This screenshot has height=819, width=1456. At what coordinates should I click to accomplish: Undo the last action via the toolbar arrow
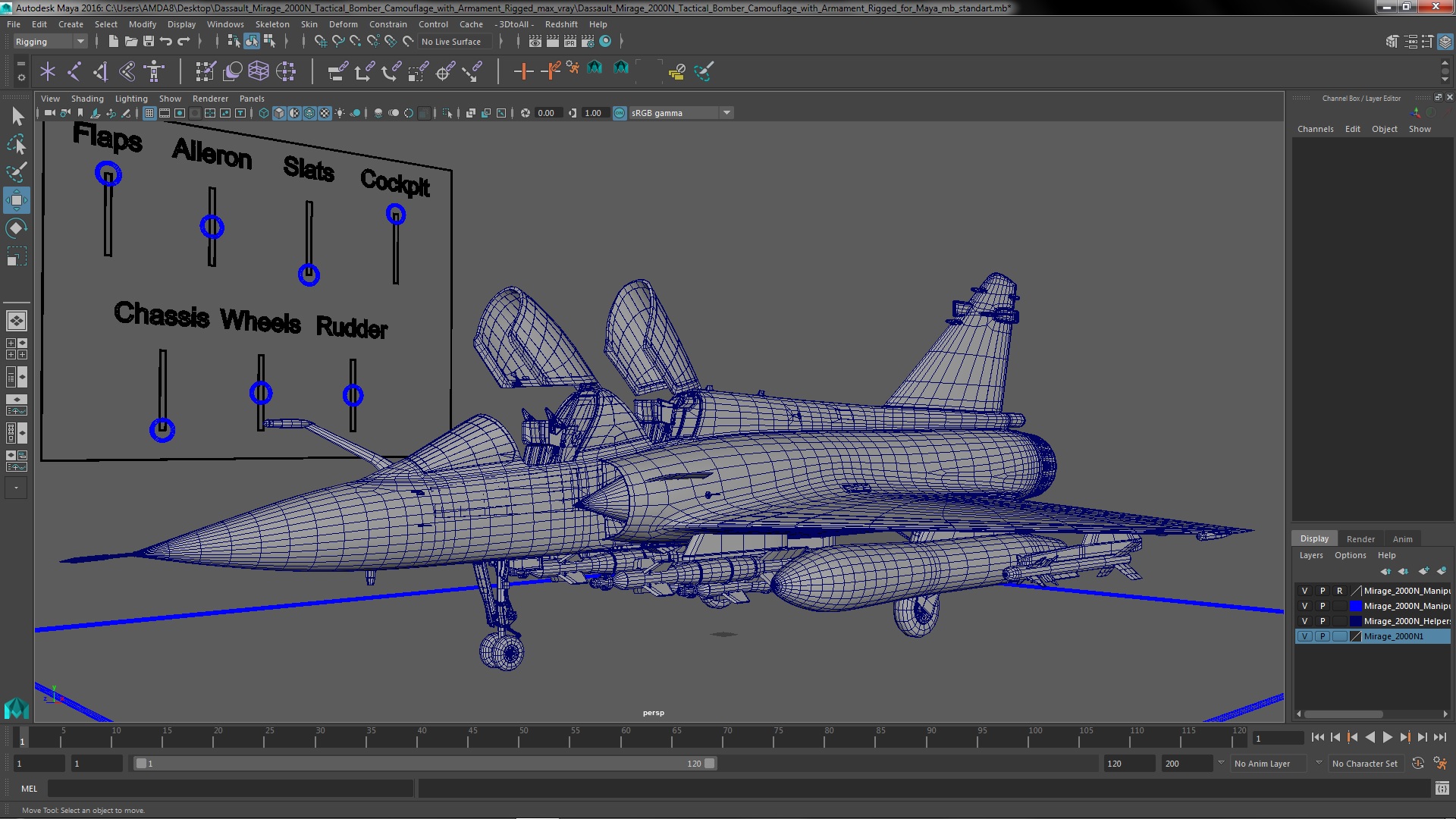(166, 42)
